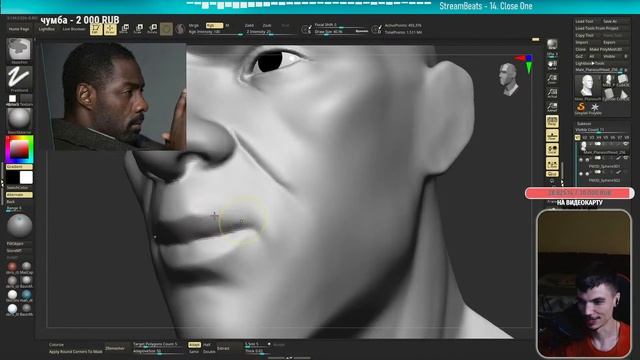Click the sculptris-style S sphere icon

(180, 29)
